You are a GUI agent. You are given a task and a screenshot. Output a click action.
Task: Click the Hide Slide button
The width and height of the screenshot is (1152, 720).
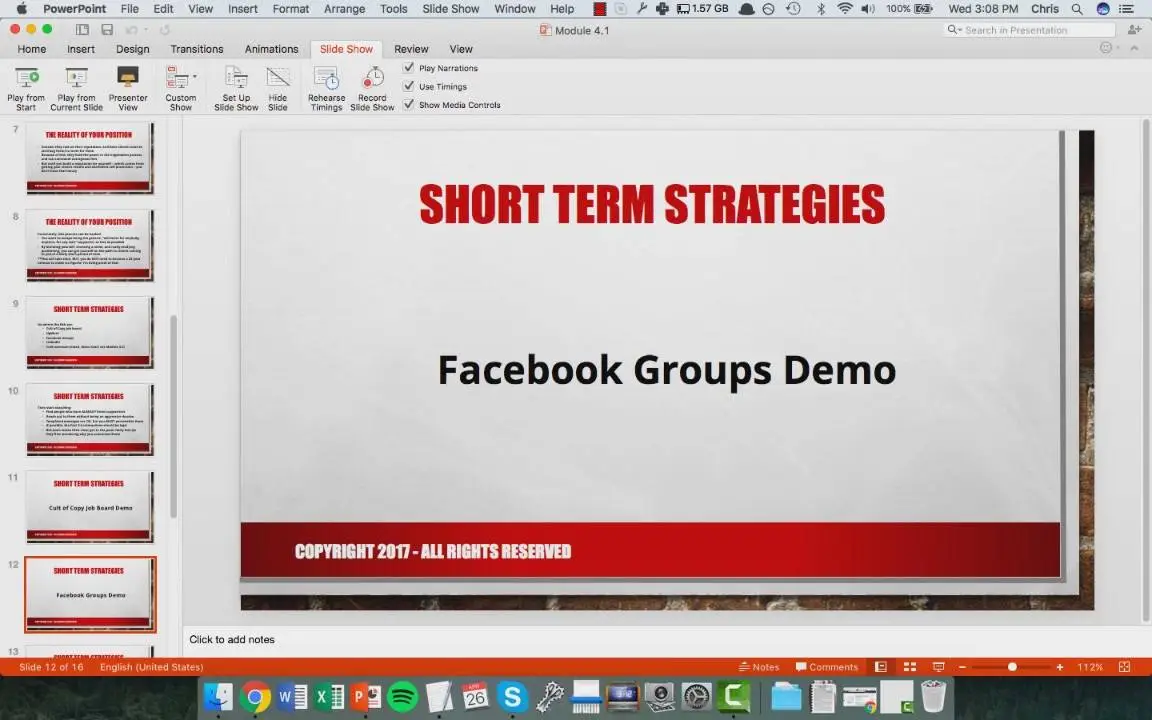coord(278,88)
